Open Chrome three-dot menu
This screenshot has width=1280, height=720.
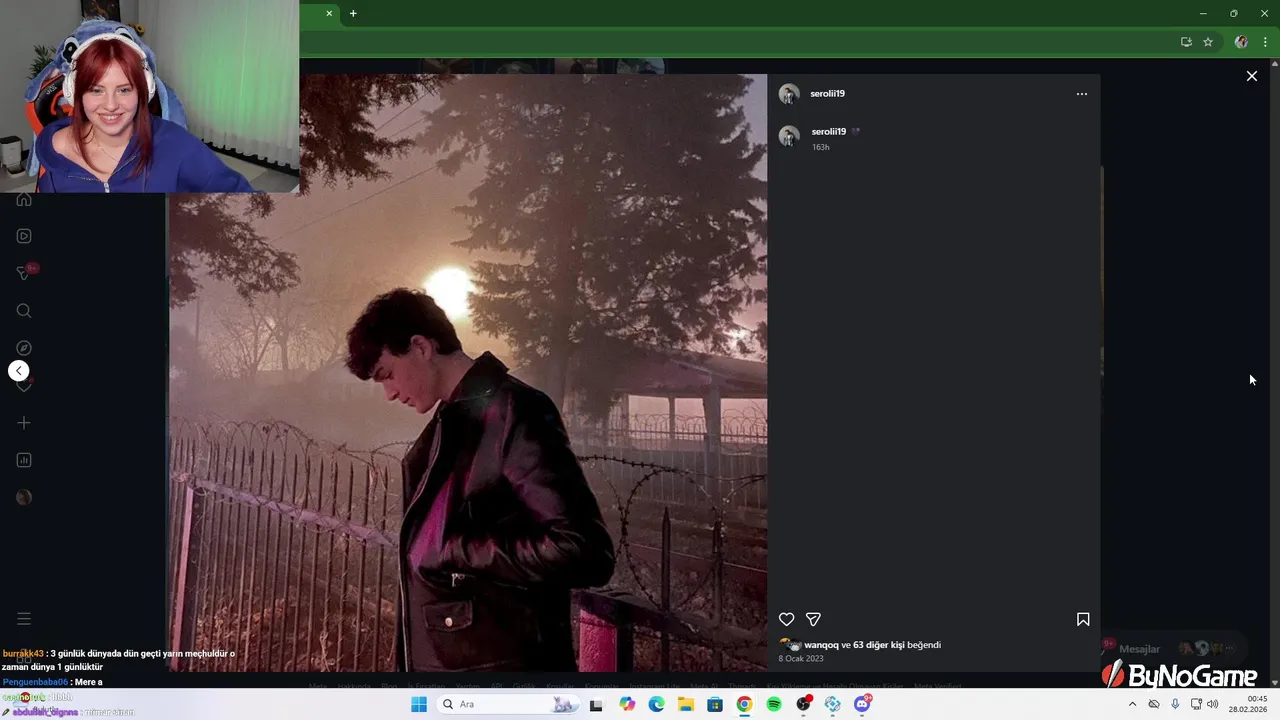[1265, 42]
